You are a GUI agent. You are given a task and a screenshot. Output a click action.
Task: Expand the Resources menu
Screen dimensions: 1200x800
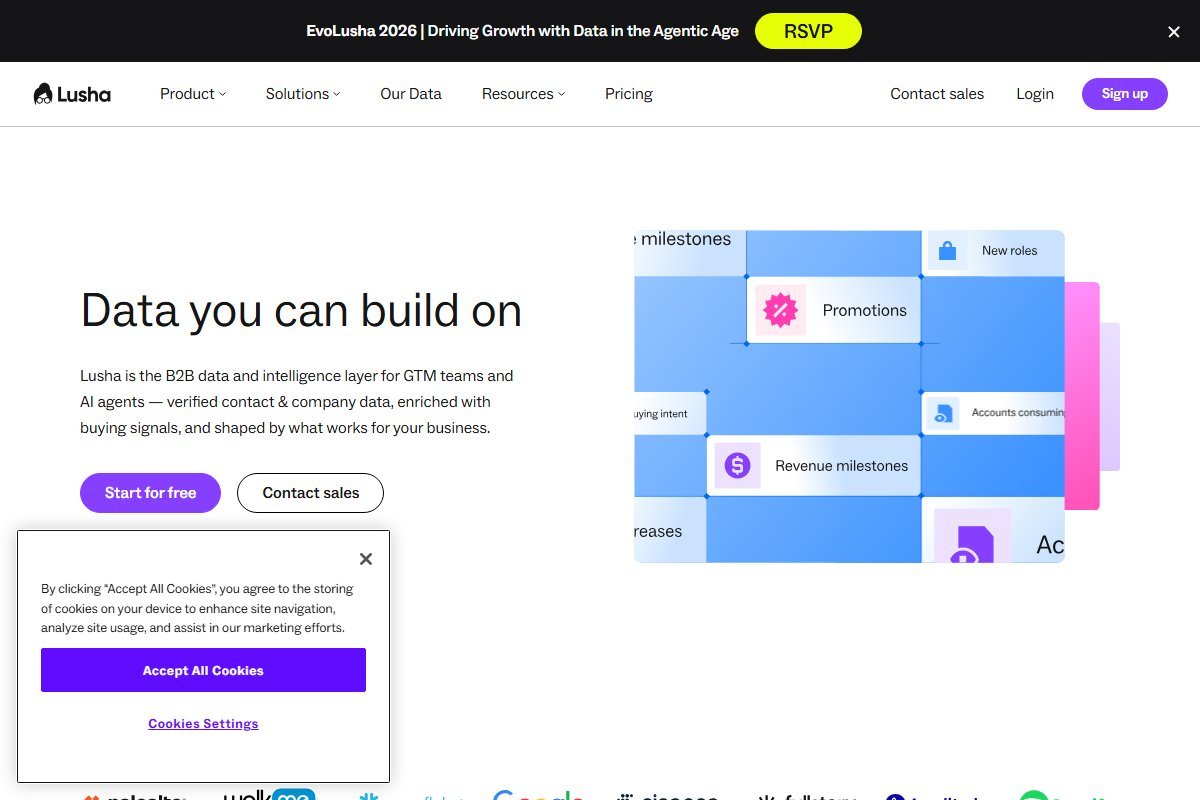[x=523, y=94]
